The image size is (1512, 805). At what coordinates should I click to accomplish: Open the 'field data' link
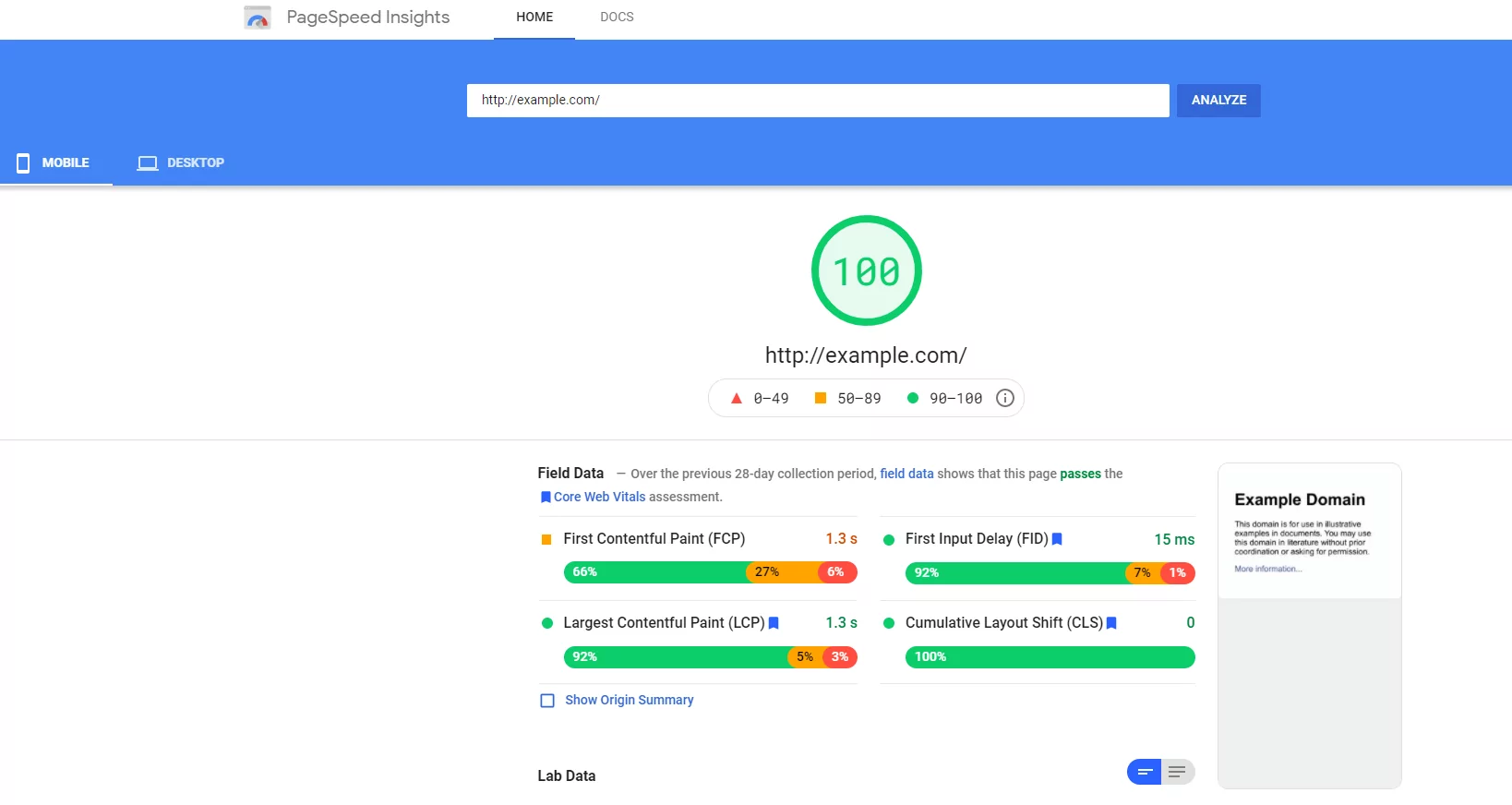click(x=906, y=474)
